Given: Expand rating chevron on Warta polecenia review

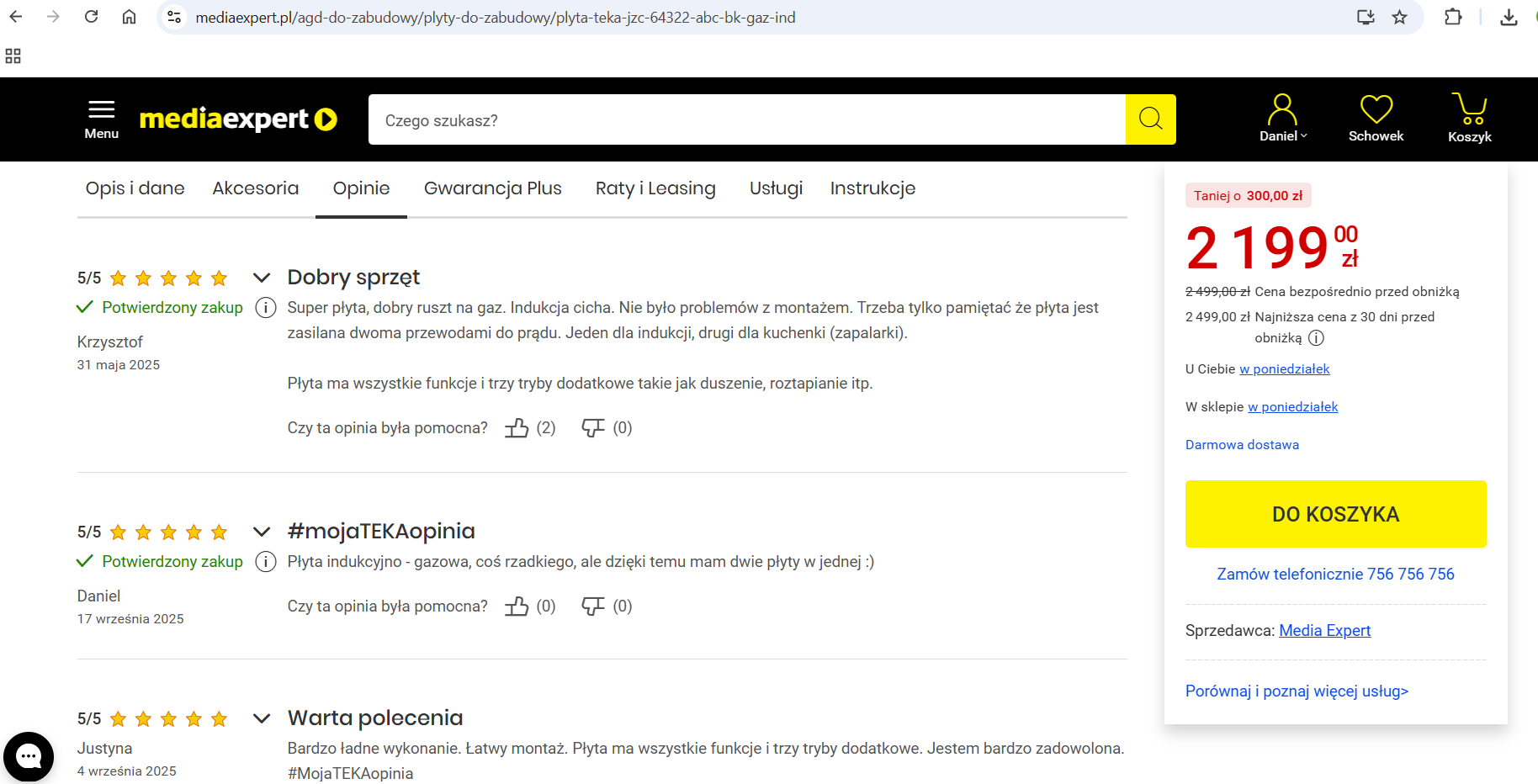Looking at the screenshot, I should coord(262,718).
